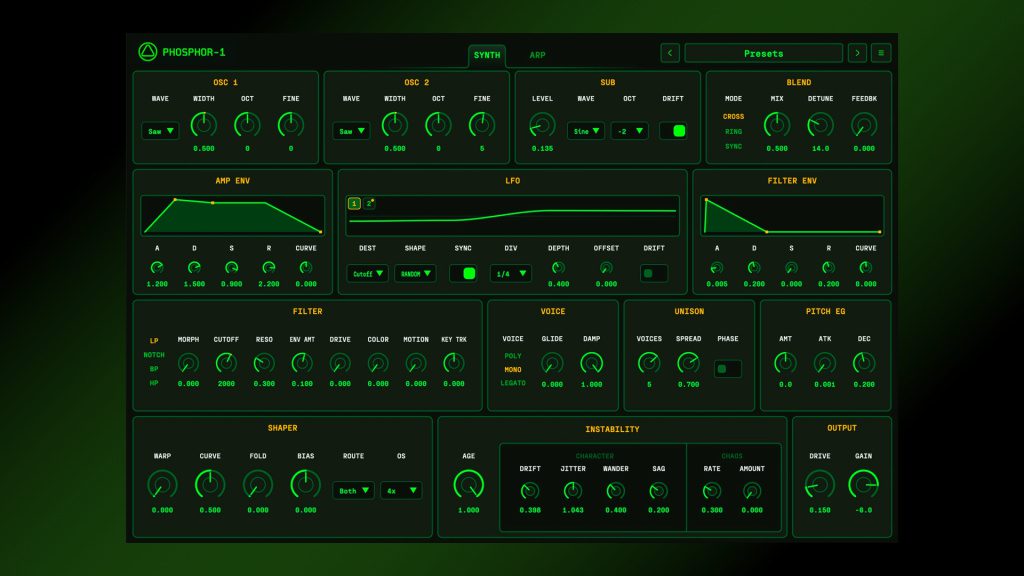Click the Filter Env decay knob

[x=754, y=268]
